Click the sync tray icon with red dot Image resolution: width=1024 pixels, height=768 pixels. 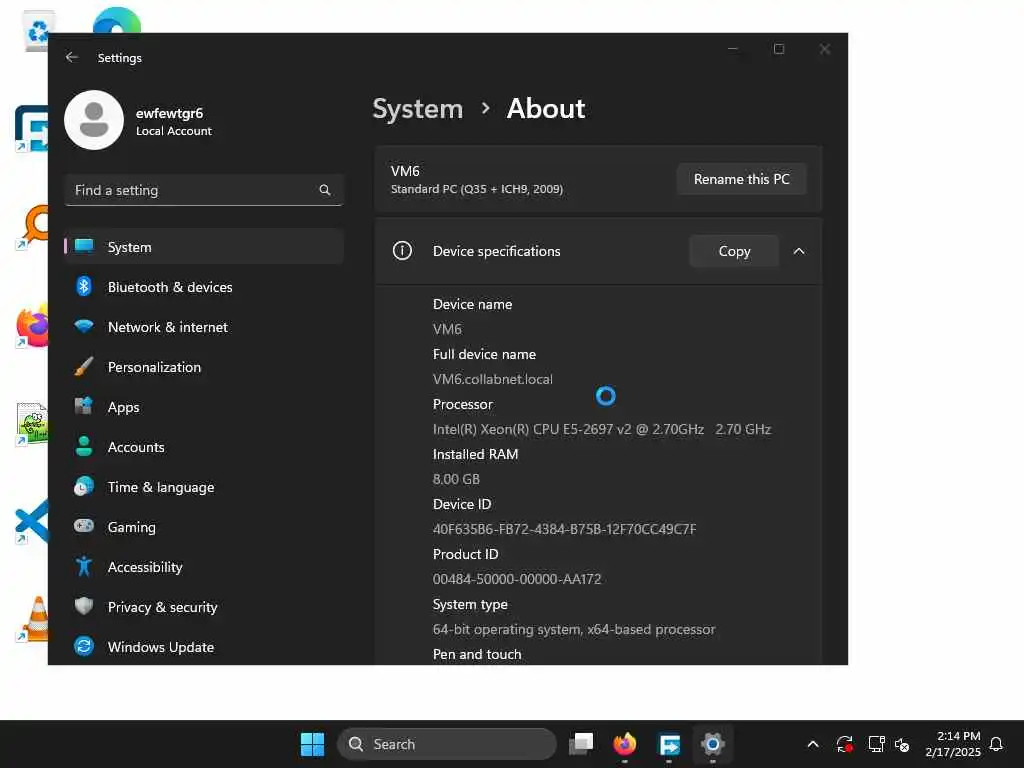(x=844, y=744)
